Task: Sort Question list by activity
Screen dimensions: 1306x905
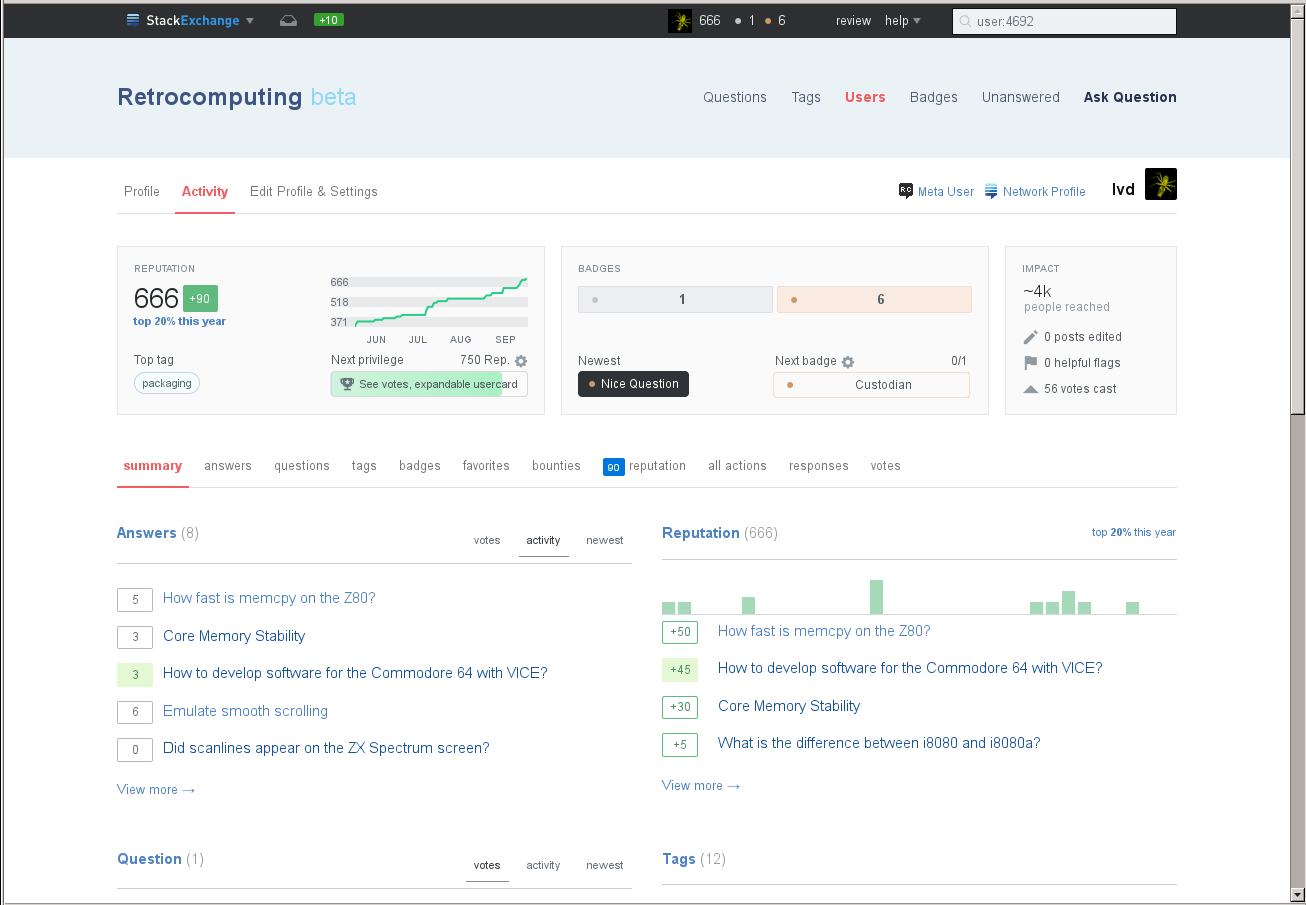Action: coord(543,865)
